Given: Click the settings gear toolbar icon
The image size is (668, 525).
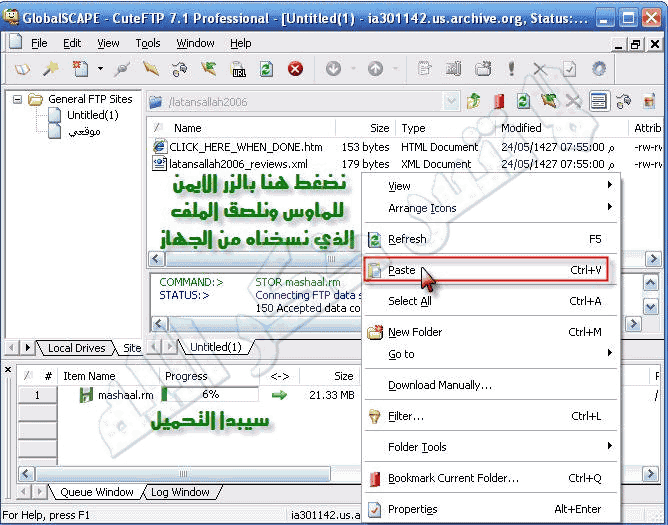Looking at the screenshot, I should 599,69.
